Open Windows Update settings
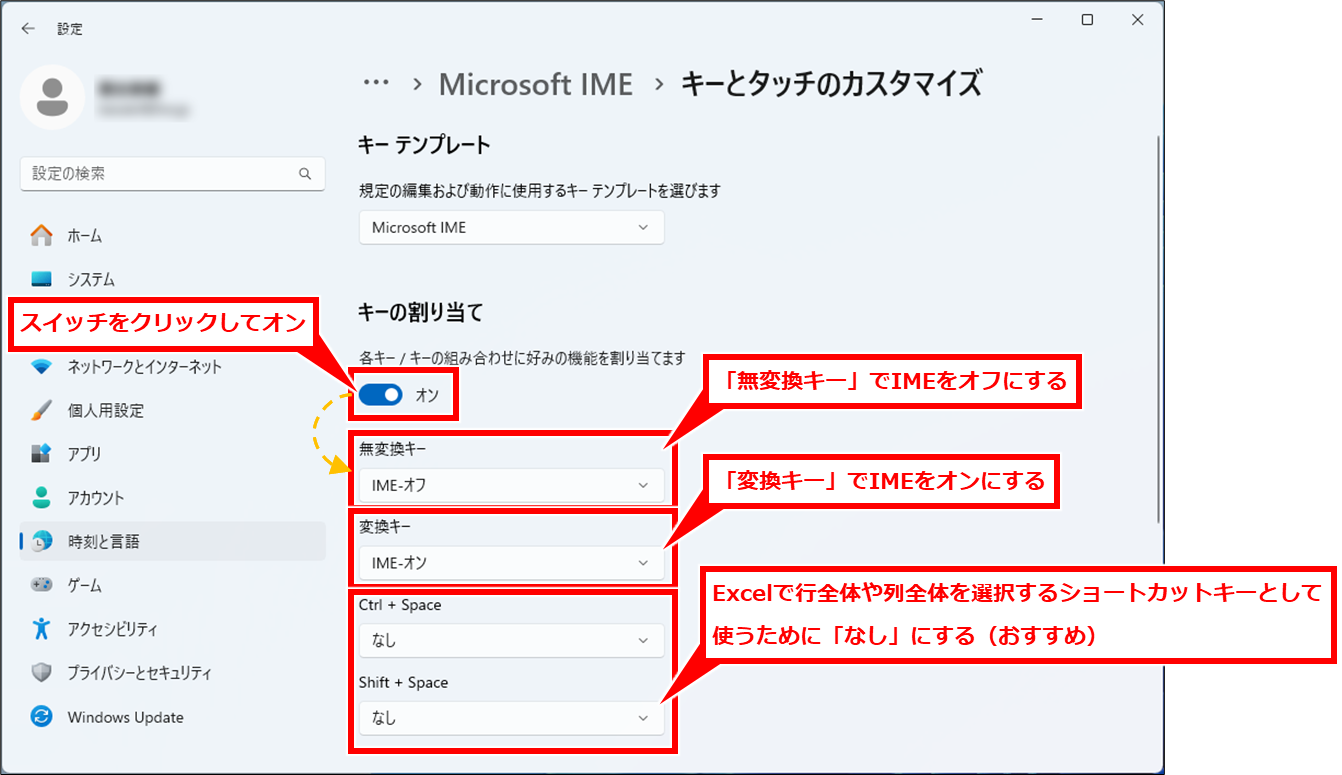The width and height of the screenshot is (1342, 775). click(173, 717)
